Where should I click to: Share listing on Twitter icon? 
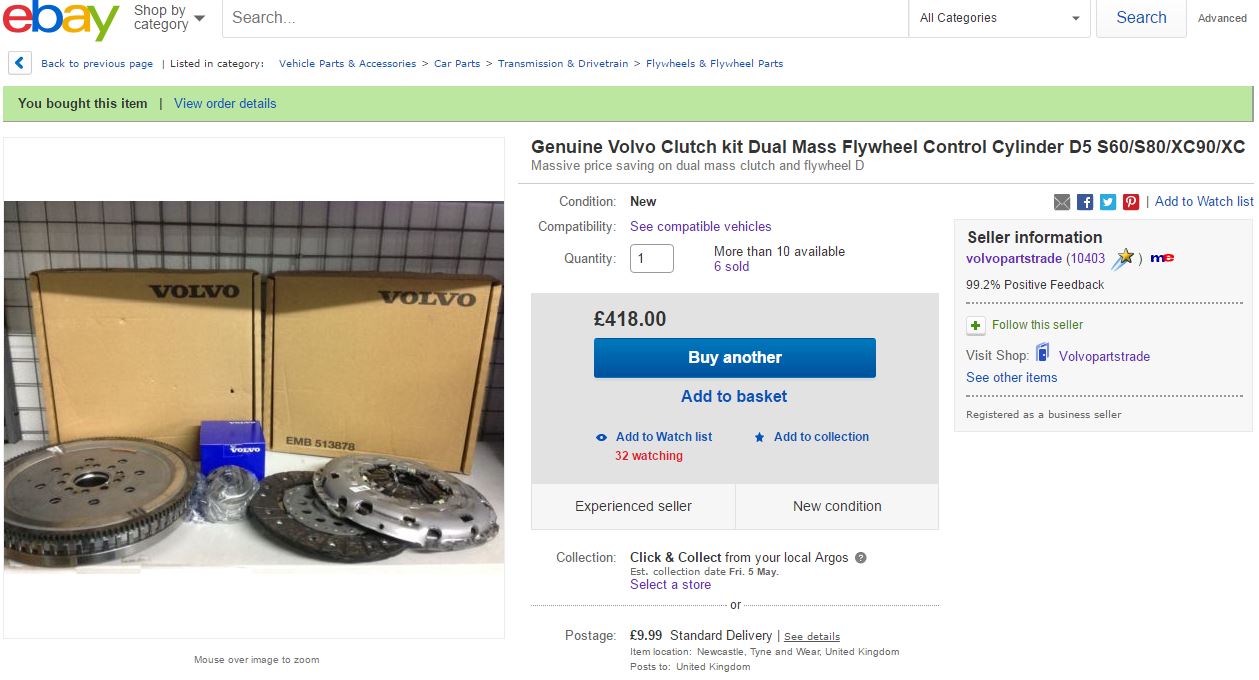pos(1108,202)
